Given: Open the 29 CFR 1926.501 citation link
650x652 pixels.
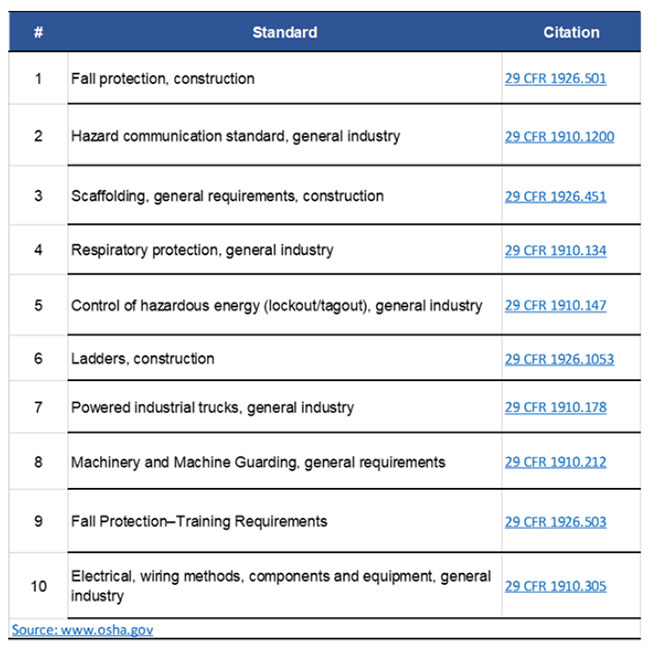Looking at the screenshot, I should [555, 79].
